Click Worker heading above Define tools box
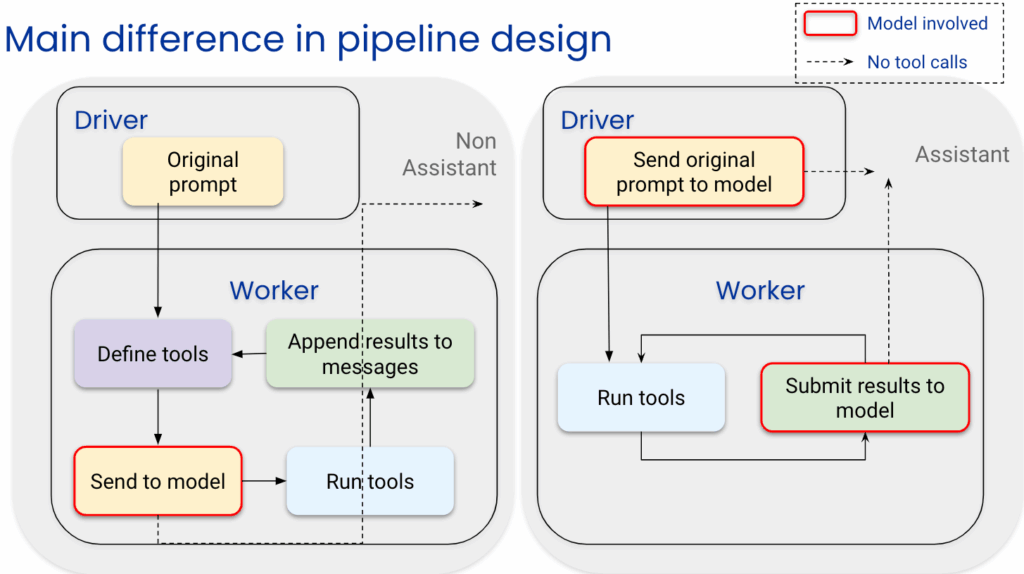 click(274, 290)
